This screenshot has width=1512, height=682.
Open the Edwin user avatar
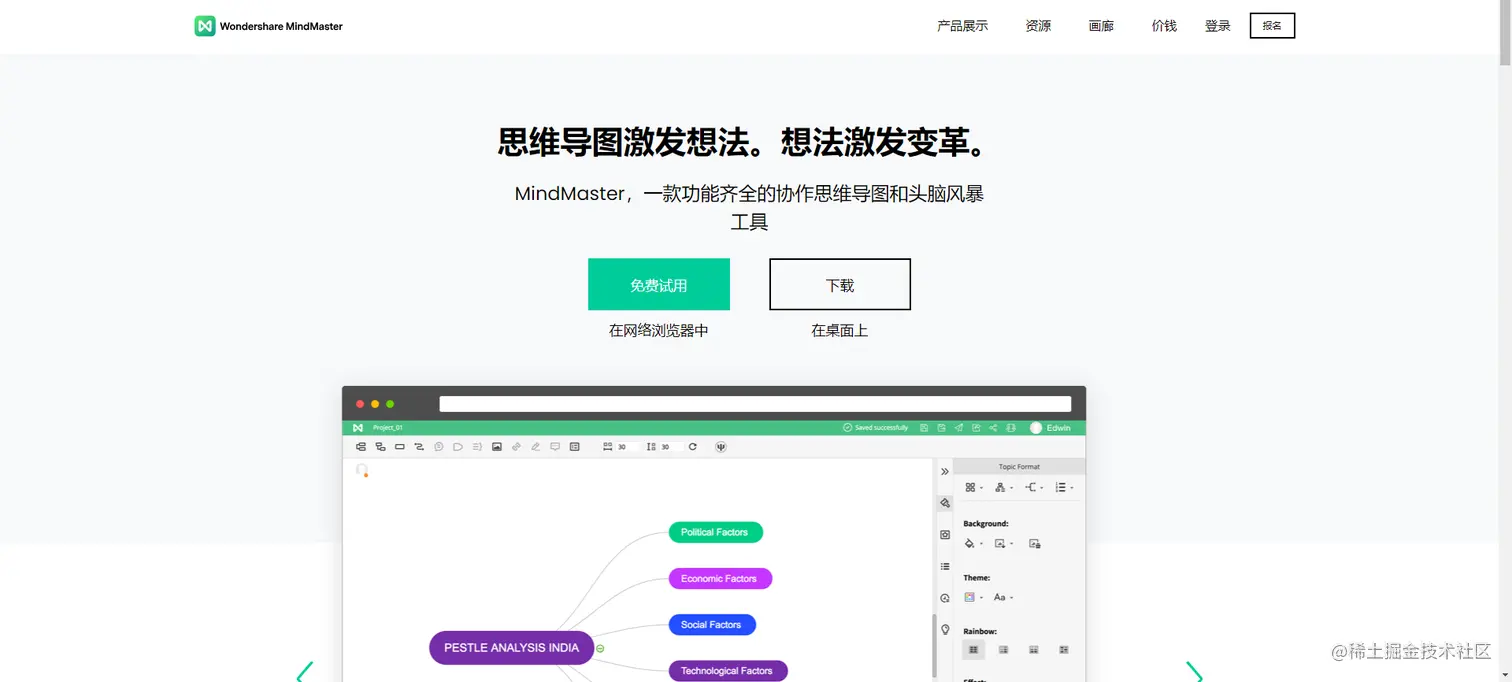[1036, 428]
